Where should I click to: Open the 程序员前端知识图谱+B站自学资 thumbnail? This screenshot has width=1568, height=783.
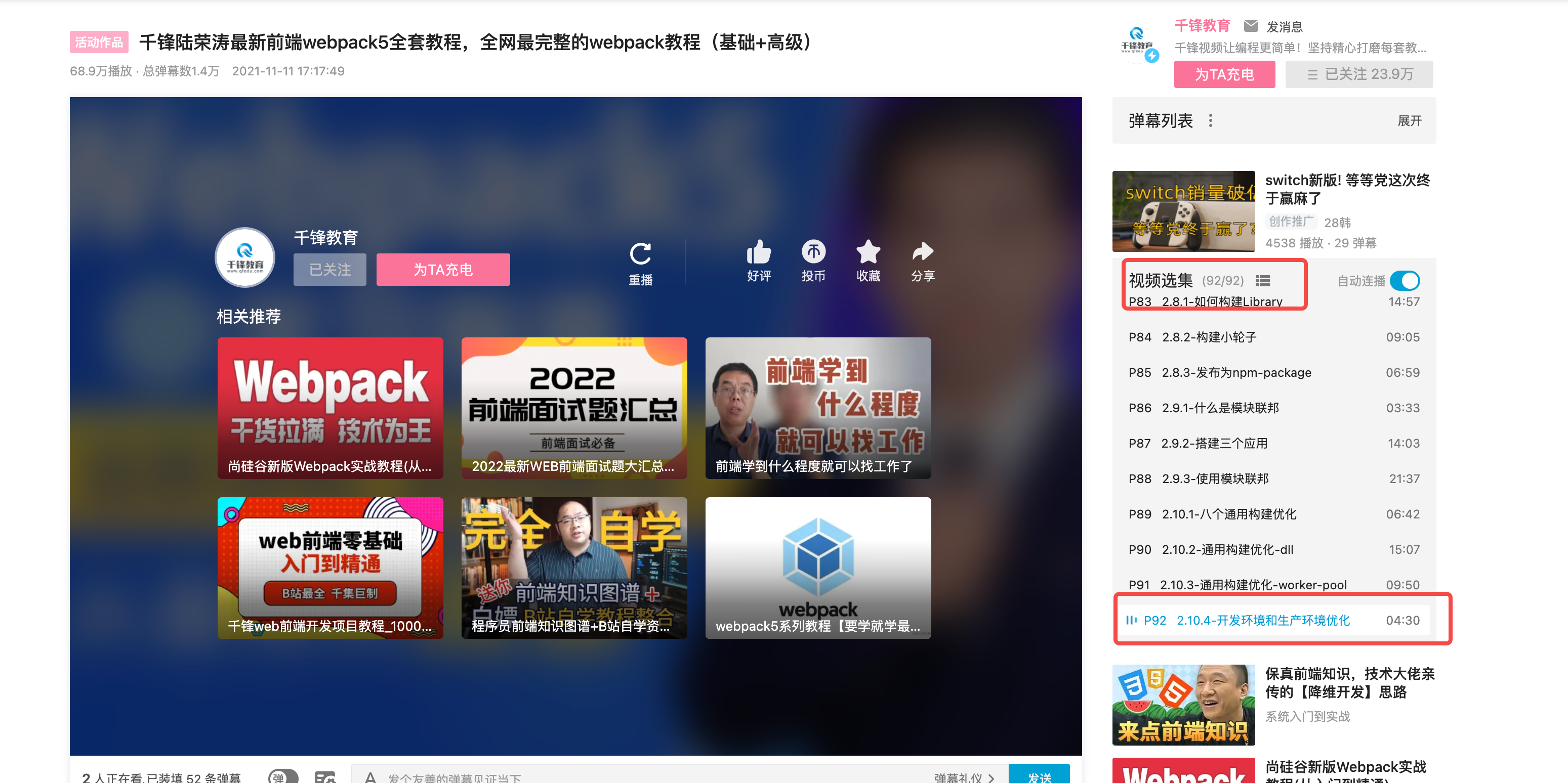tap(574, 568)
